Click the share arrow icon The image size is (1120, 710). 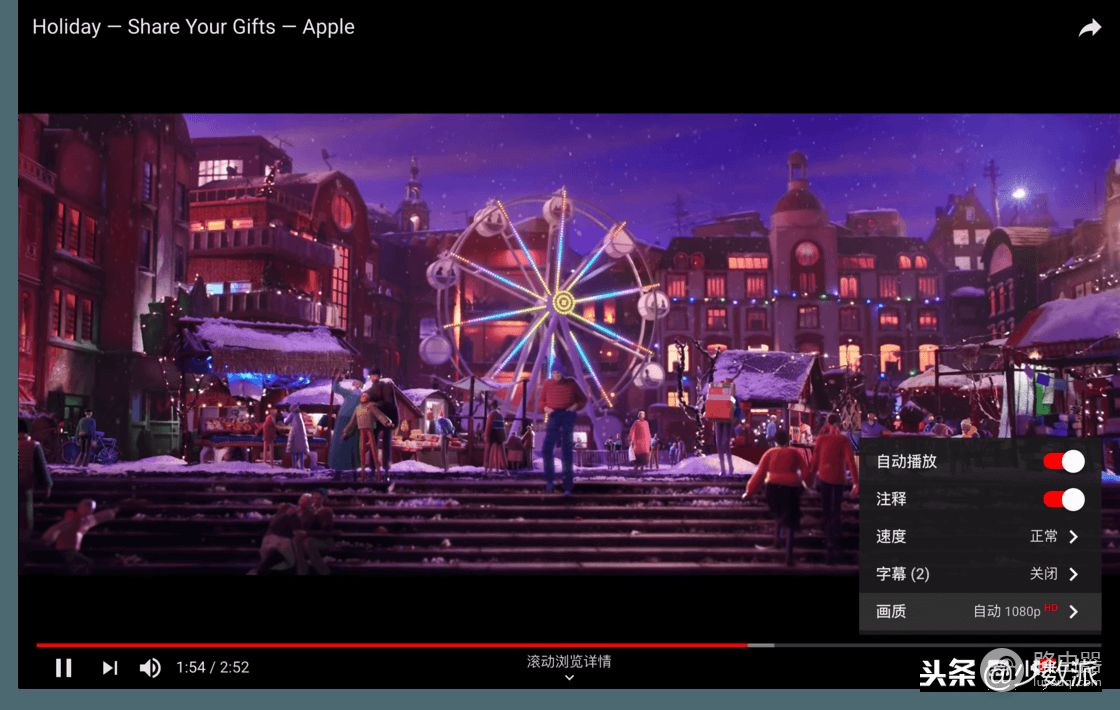click(1089, 28)
